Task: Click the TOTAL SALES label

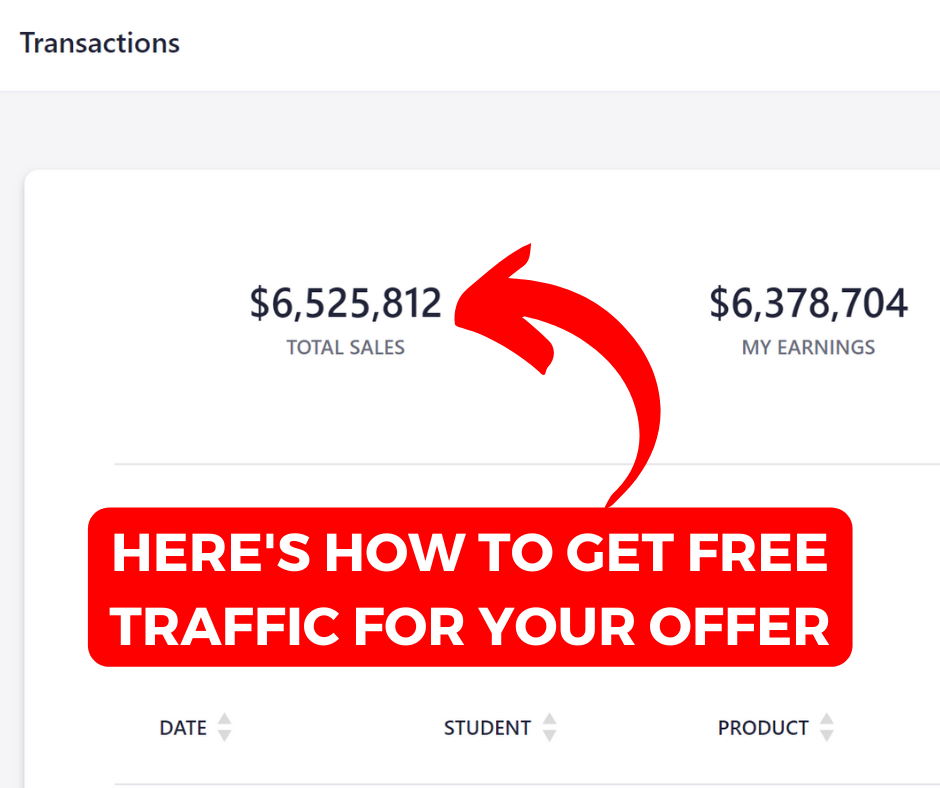Action: pyautogui.click(x=345, y=347)
